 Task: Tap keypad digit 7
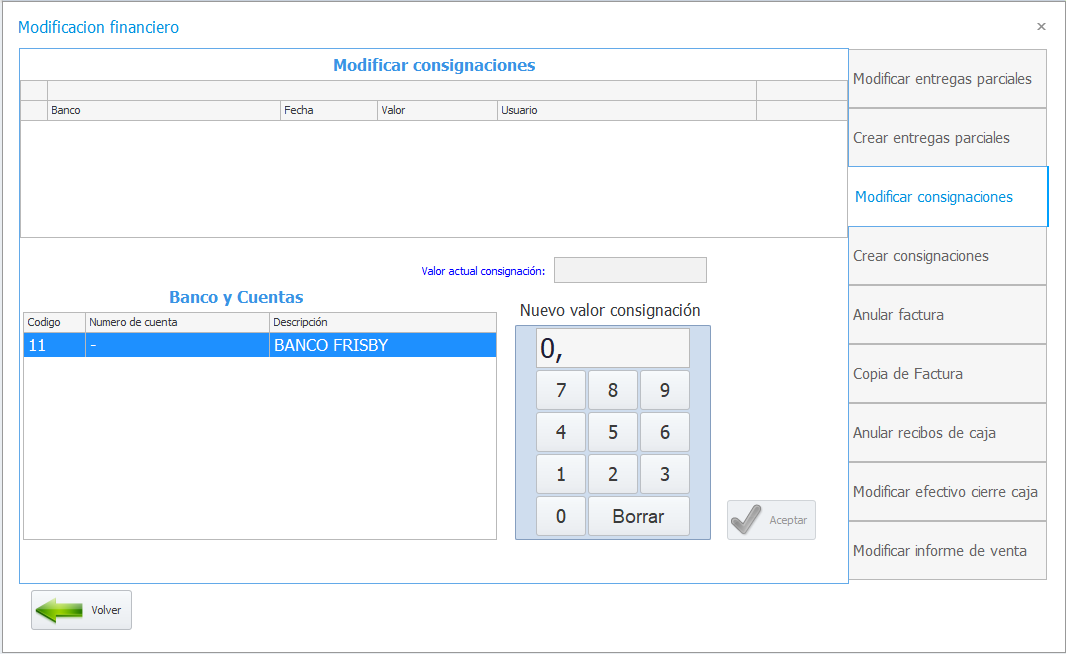[x=561, y=390]
